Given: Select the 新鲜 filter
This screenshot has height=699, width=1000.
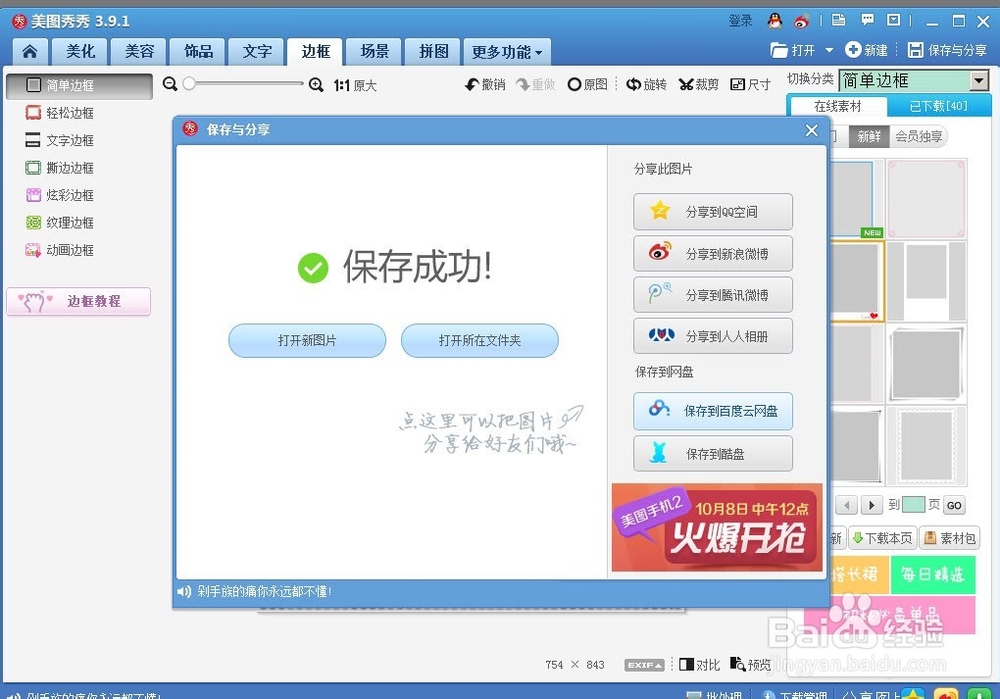Looking at the screenshot, I should click(869, 136).
